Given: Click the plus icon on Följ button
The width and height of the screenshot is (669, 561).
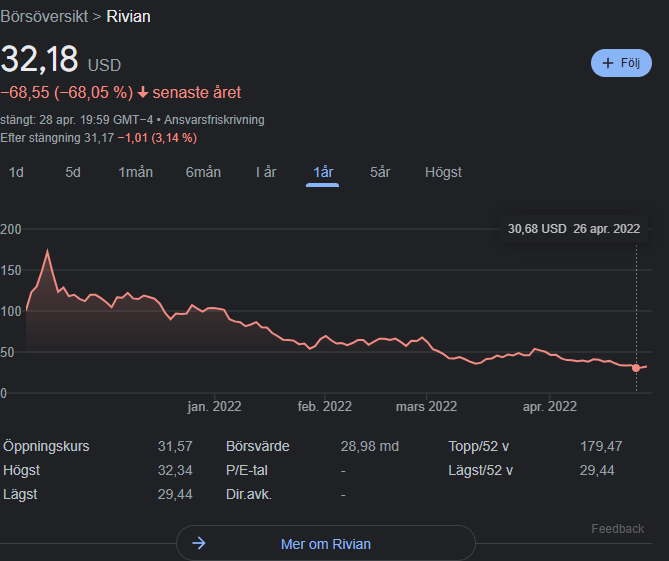Looking at the screenshot, I should point(608,63).
